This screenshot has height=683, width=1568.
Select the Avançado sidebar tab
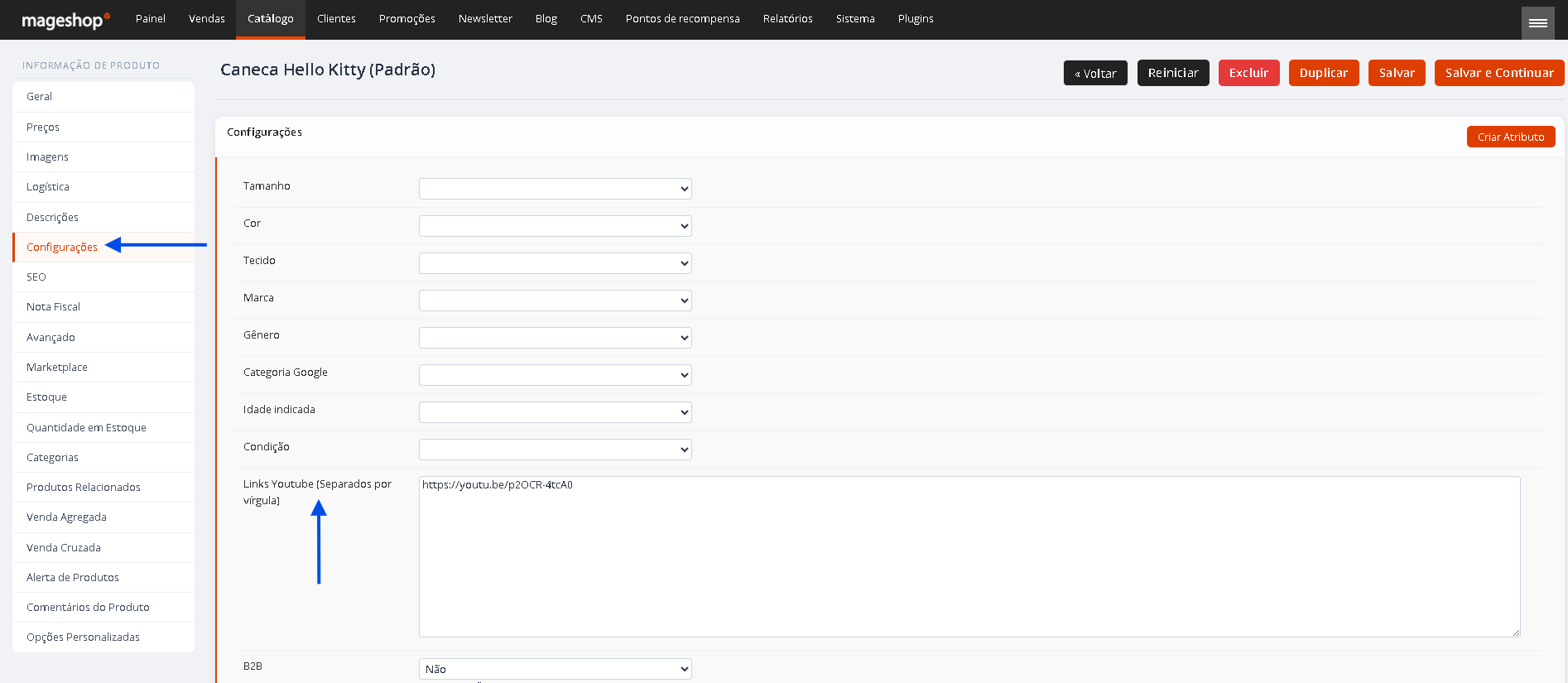(x=103, y=338)
